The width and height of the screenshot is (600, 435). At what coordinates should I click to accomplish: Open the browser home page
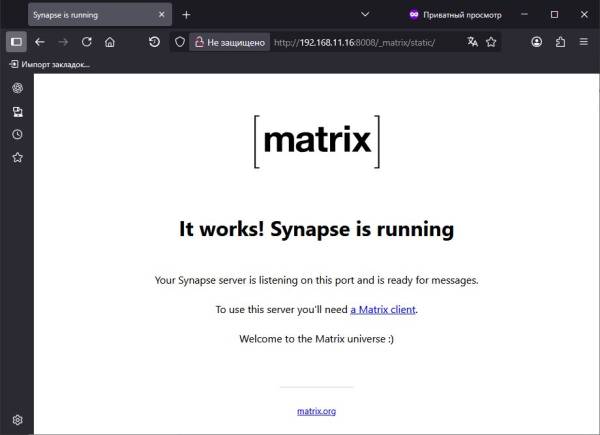[x=110, y=42]
